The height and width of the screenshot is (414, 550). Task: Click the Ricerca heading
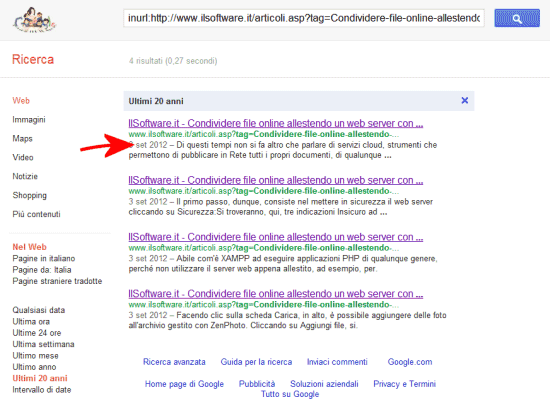[x=33, y=59]
